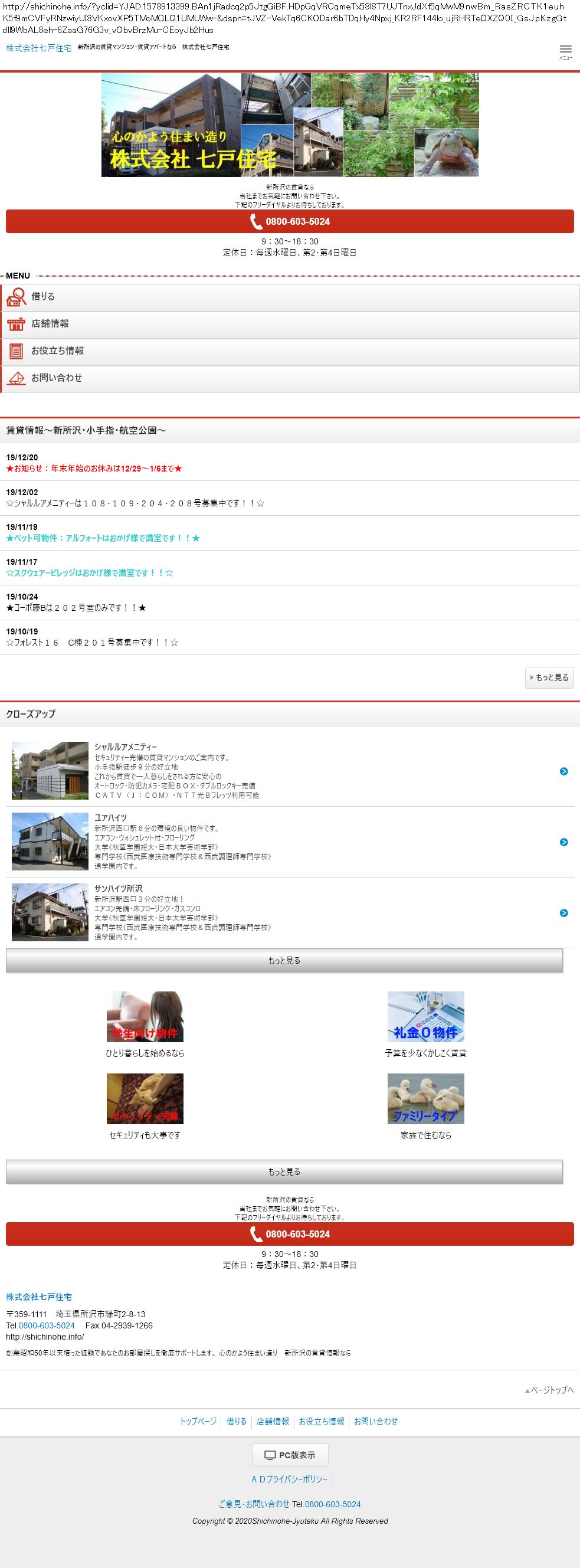The height and width of the screenshot is (1568, 580).
Task: Tap the top red phone number button
Action: point(290,221)
